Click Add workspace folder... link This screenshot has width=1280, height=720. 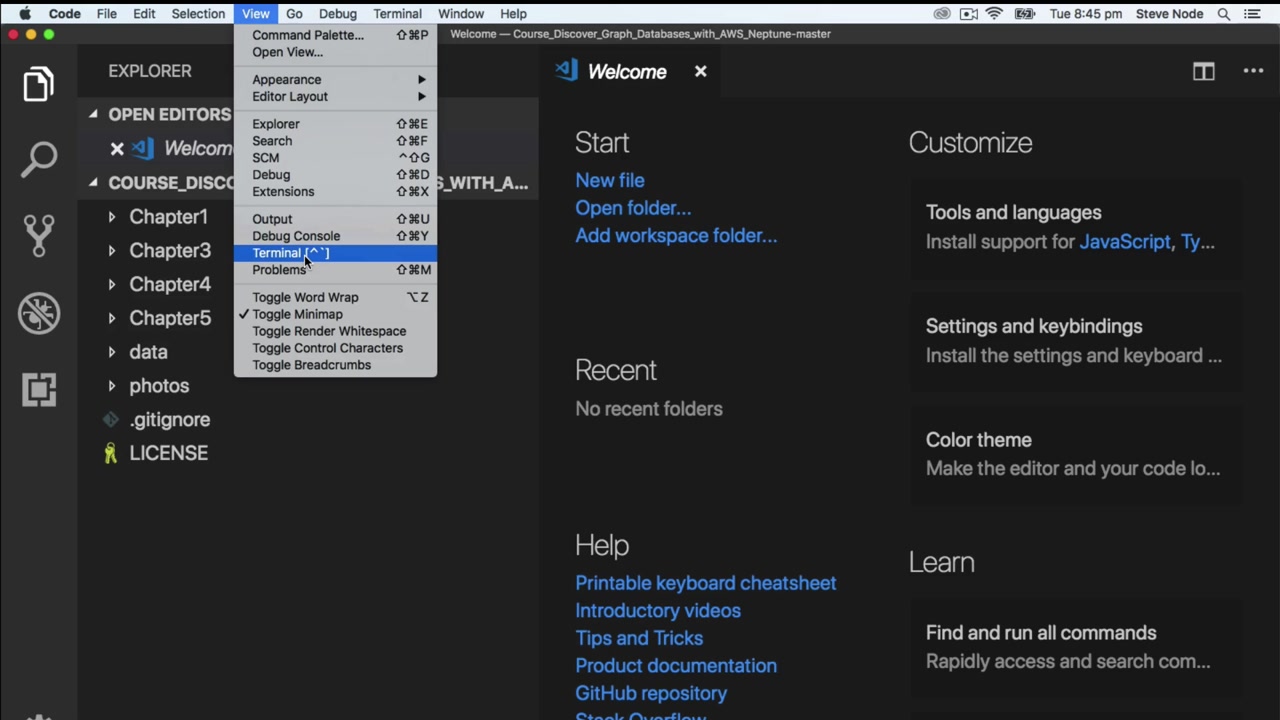point(676,236)
